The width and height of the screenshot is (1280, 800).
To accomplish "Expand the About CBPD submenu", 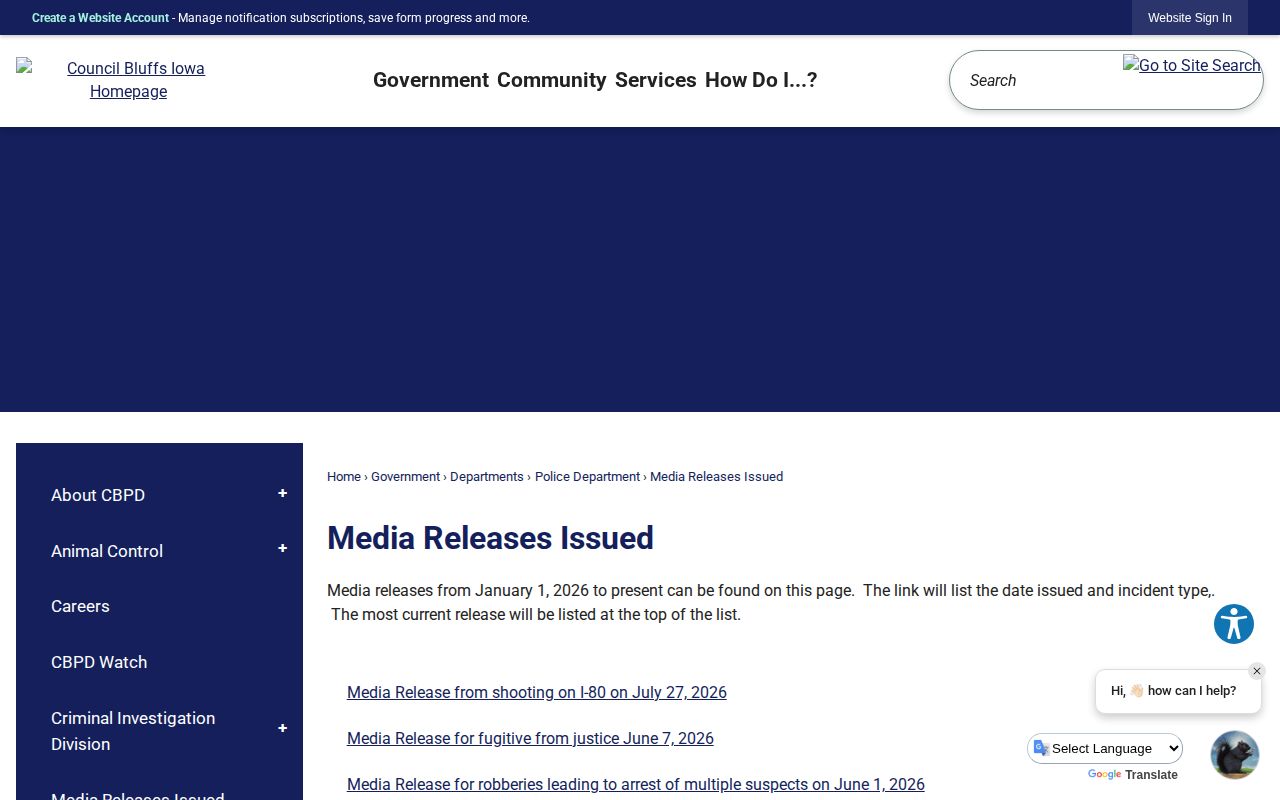I will pos(282,494).
